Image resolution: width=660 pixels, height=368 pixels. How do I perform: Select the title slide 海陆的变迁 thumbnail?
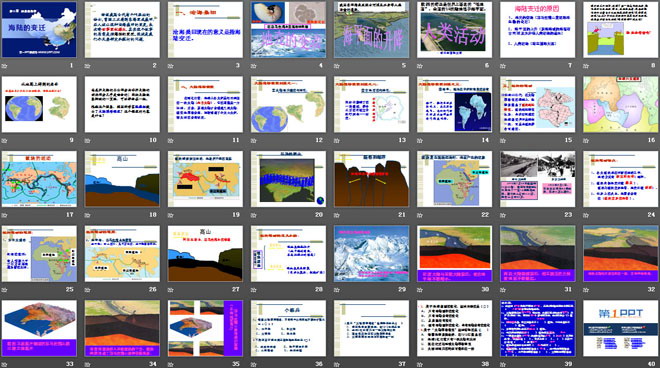39,29
